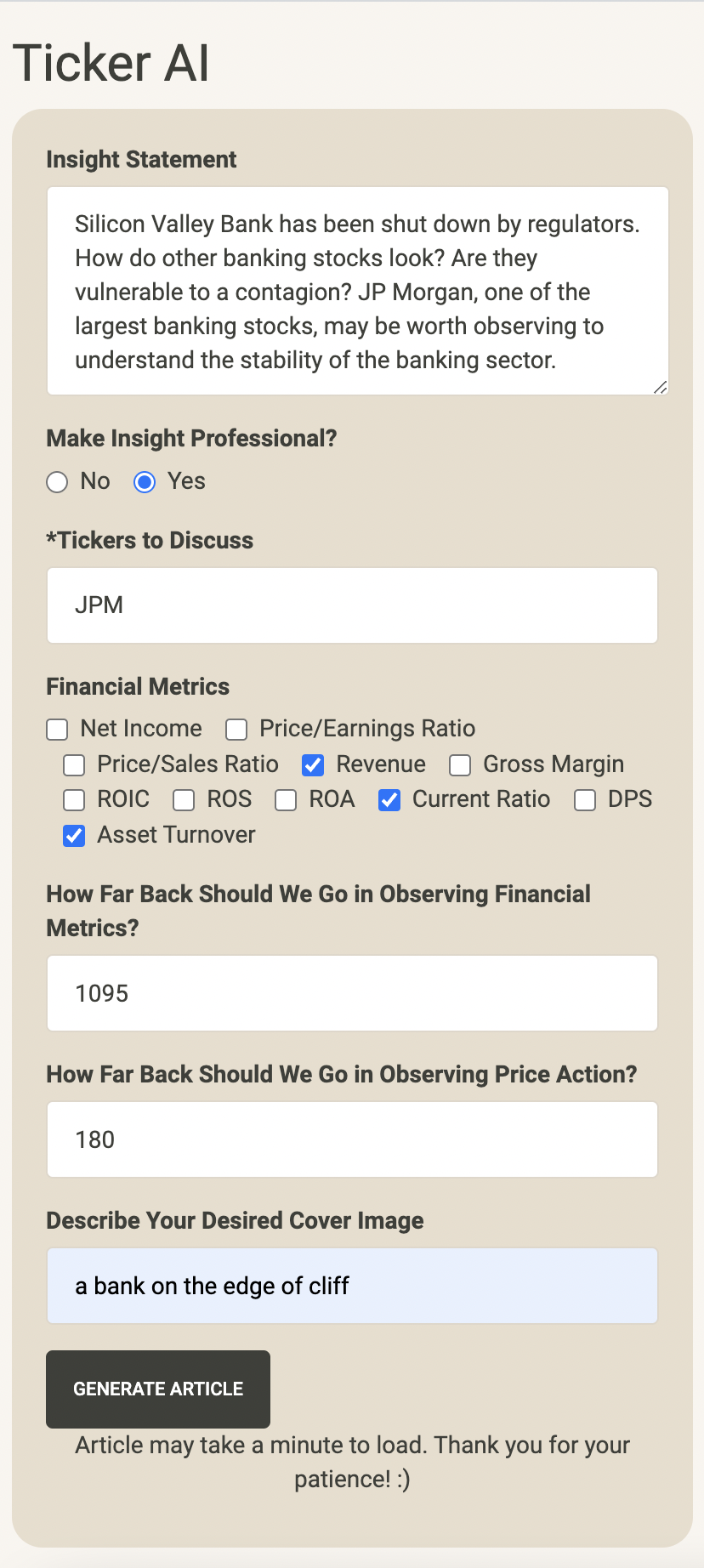Check the ROIC metric box

[x=74, y=800]
